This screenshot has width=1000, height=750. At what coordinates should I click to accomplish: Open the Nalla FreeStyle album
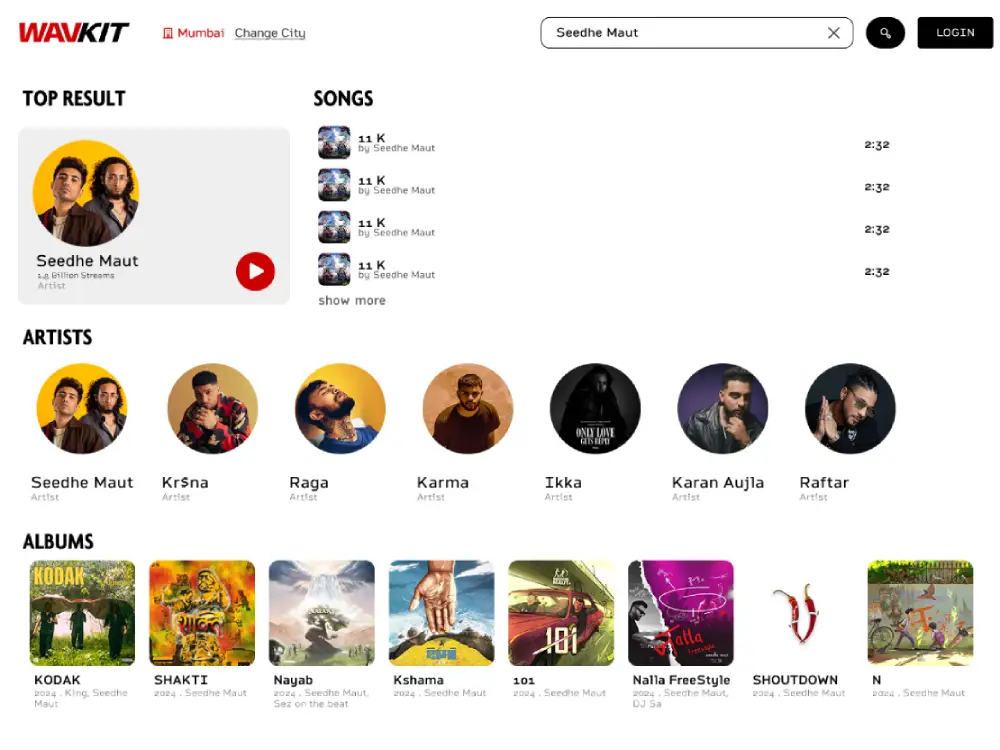tap(680, 613)
